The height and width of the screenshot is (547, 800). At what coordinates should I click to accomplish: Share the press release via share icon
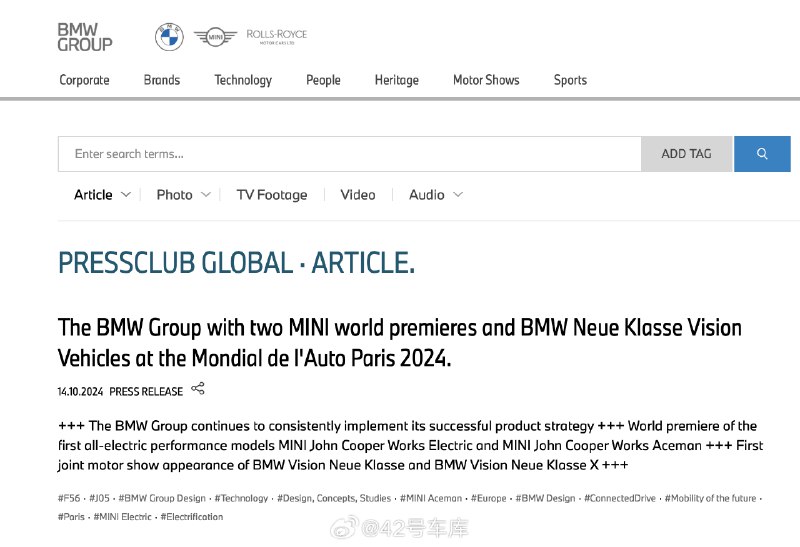click(198, 389)
